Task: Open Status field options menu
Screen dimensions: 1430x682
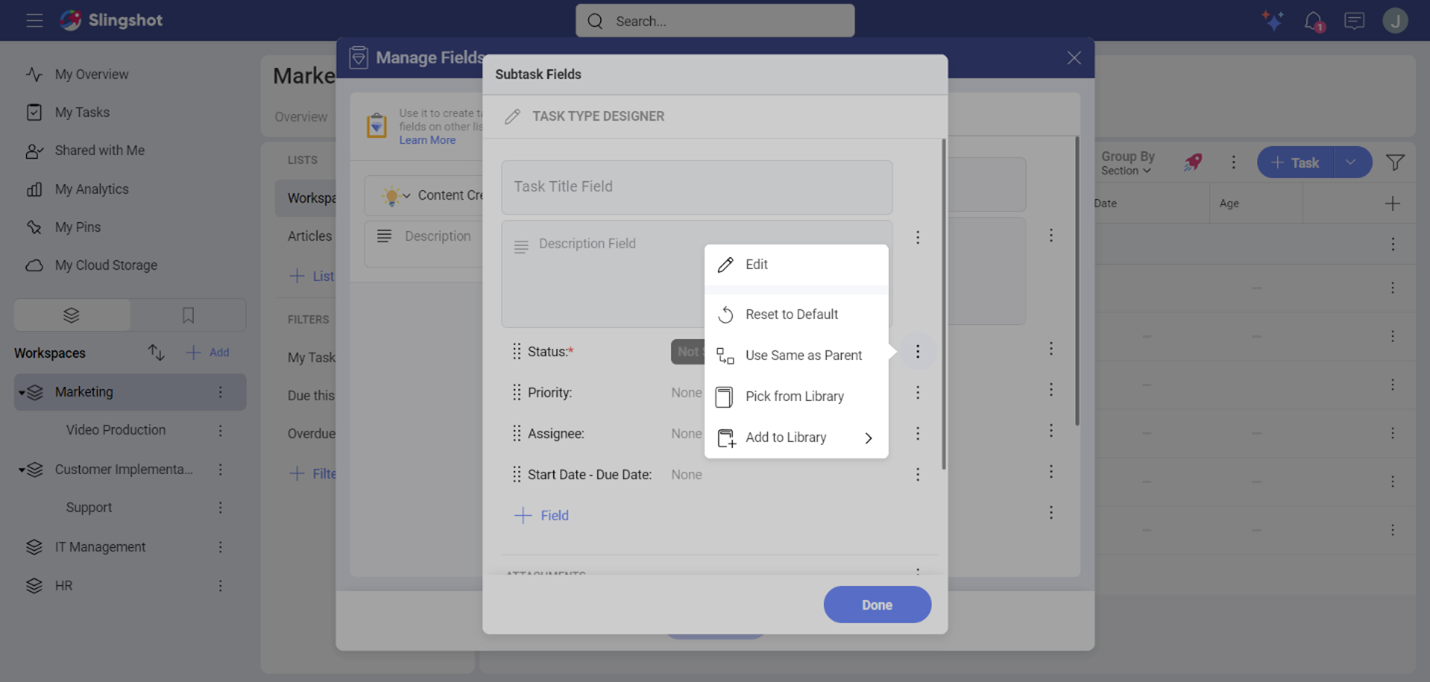Action: point(917,352)
